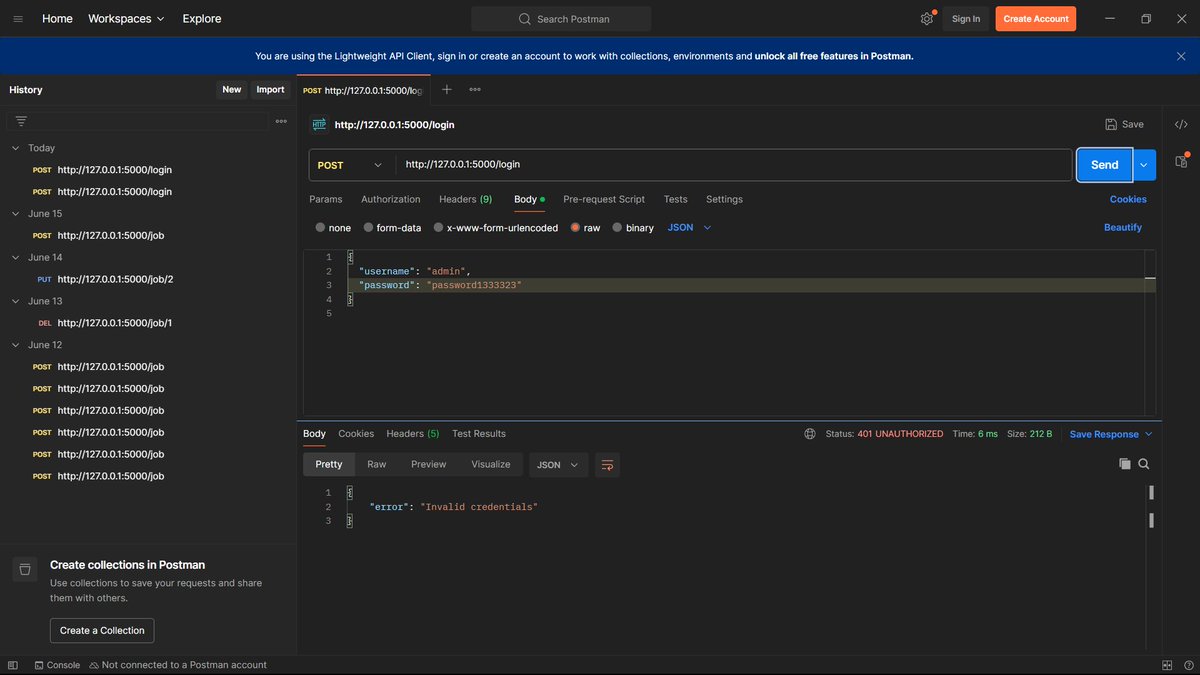The width and height of the screenshot is (1200, 675).
Task: Copy response body with copy icon
Action: pyautogui.click(x=1125, y=464)
